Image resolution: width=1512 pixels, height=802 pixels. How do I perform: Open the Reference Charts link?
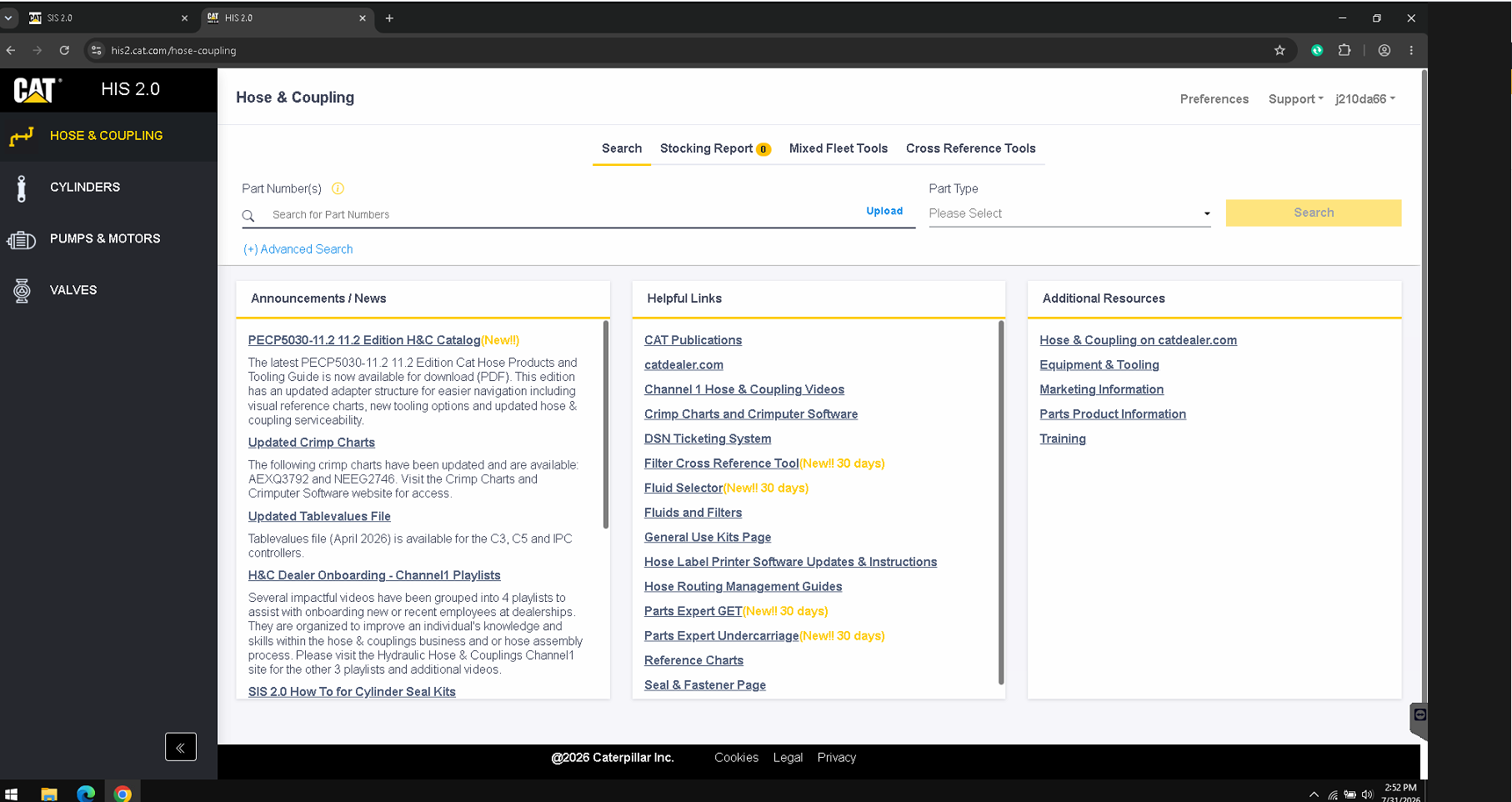coord(693,661)
